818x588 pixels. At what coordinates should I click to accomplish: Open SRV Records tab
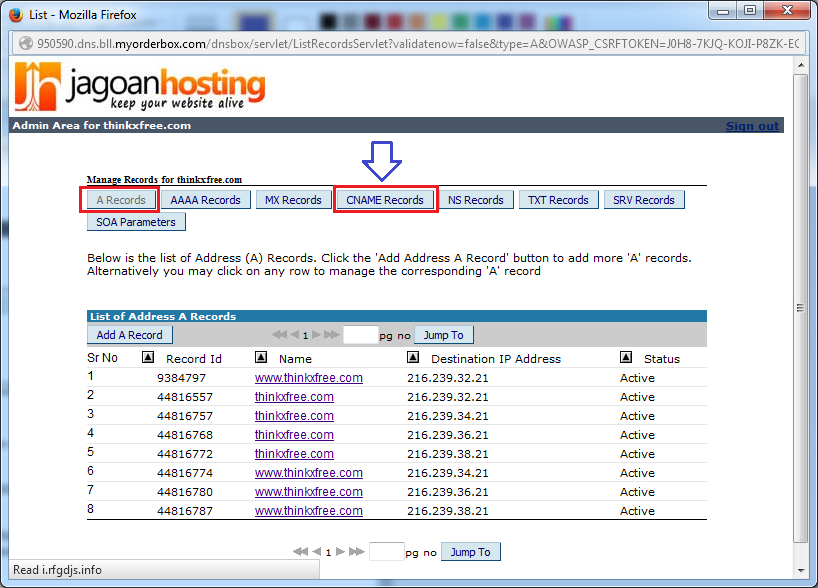pyautogui.click(x=644, y=200)
